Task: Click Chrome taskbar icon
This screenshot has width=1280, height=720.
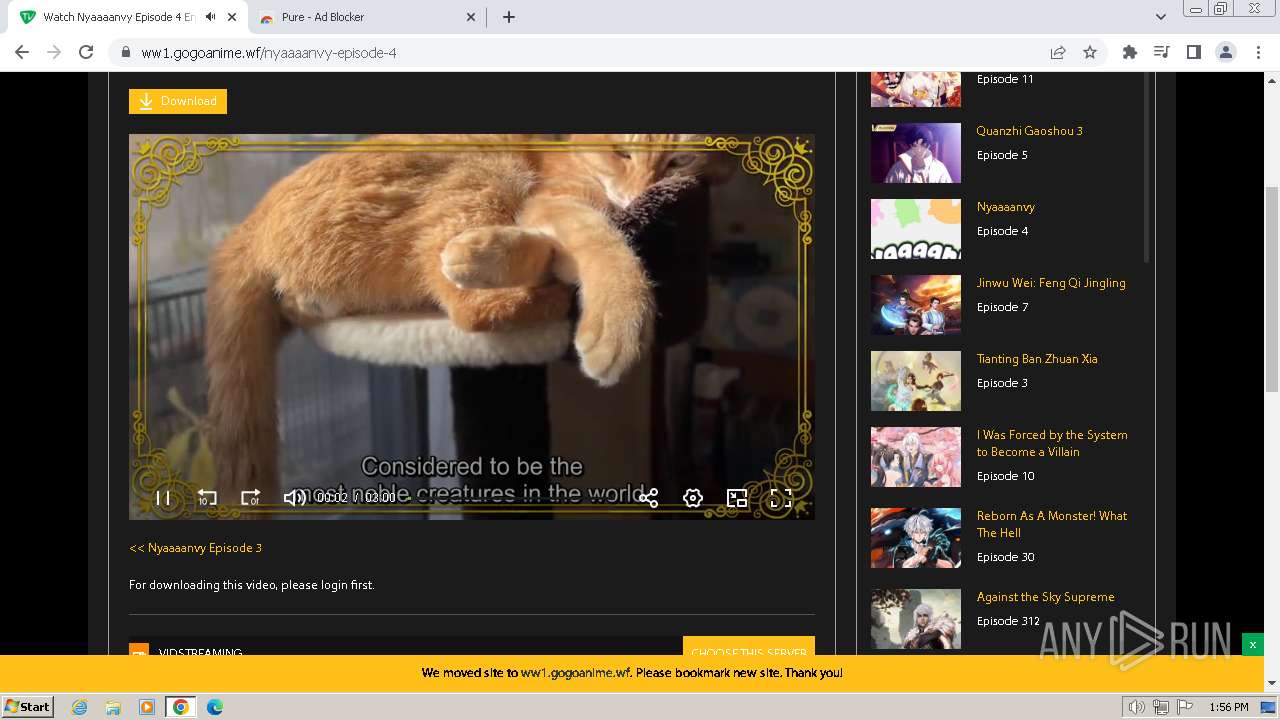Action: pos(181,707)
